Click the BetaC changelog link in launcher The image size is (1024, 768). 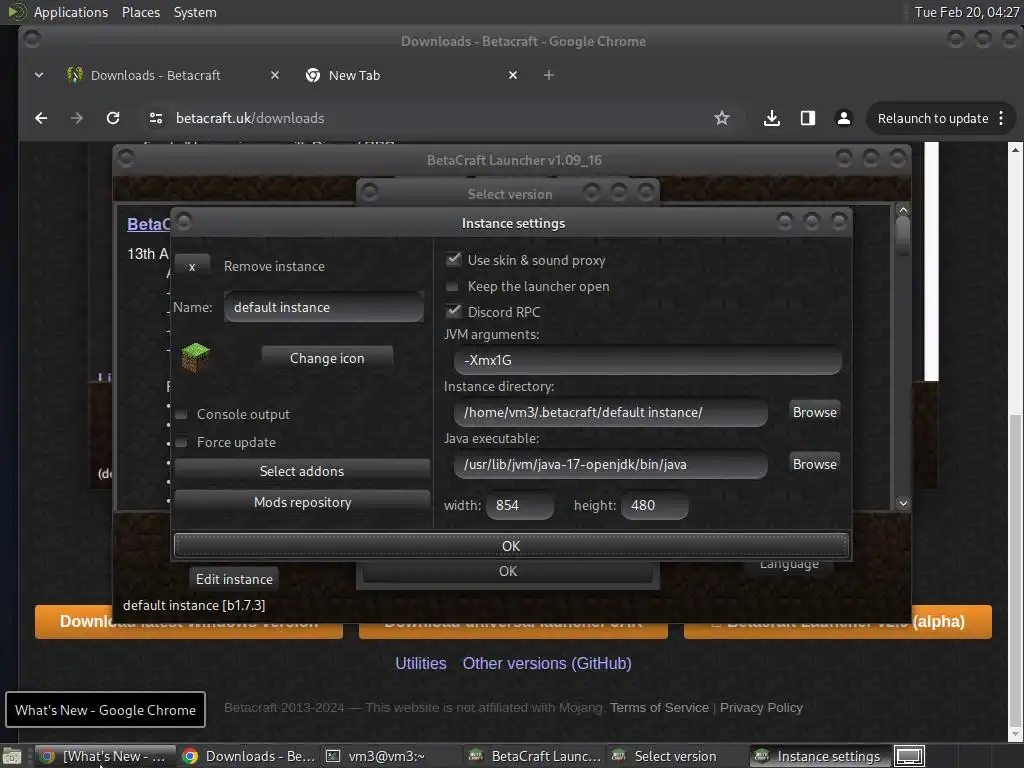pos(148,224)
